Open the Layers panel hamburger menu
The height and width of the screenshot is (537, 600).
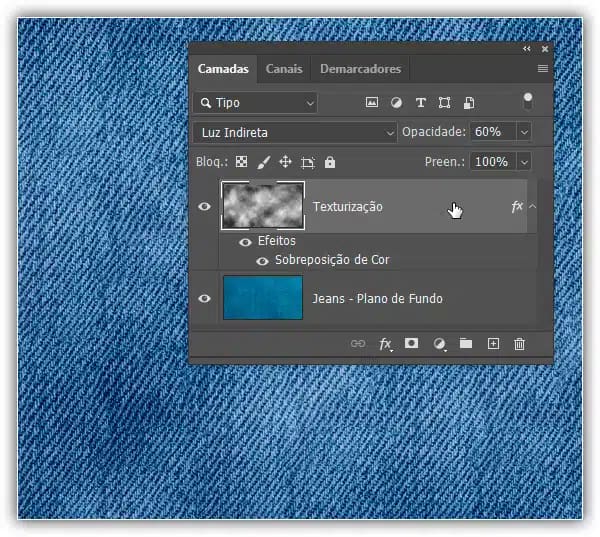(x=543, y=69)
